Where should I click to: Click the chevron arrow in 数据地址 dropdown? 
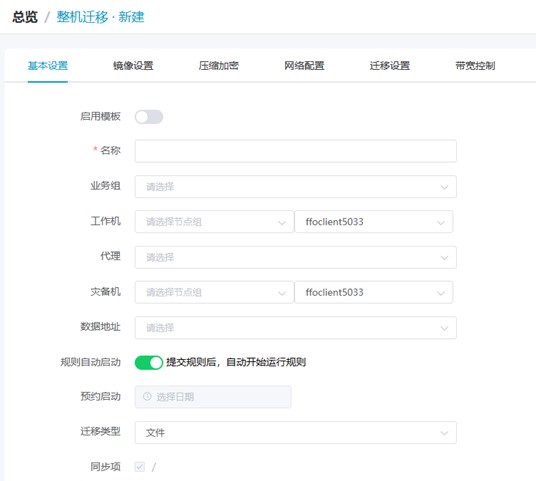[x=444, y=328]
